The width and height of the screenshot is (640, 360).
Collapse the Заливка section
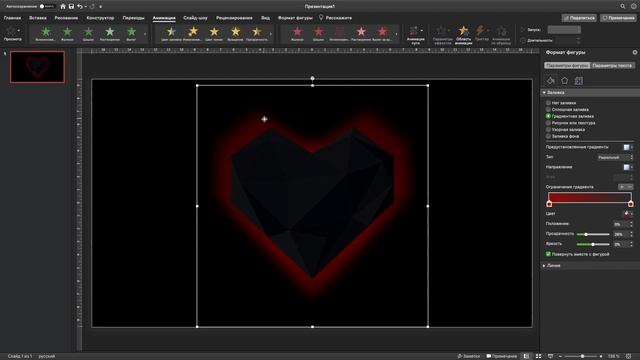(x=544, y=93)
